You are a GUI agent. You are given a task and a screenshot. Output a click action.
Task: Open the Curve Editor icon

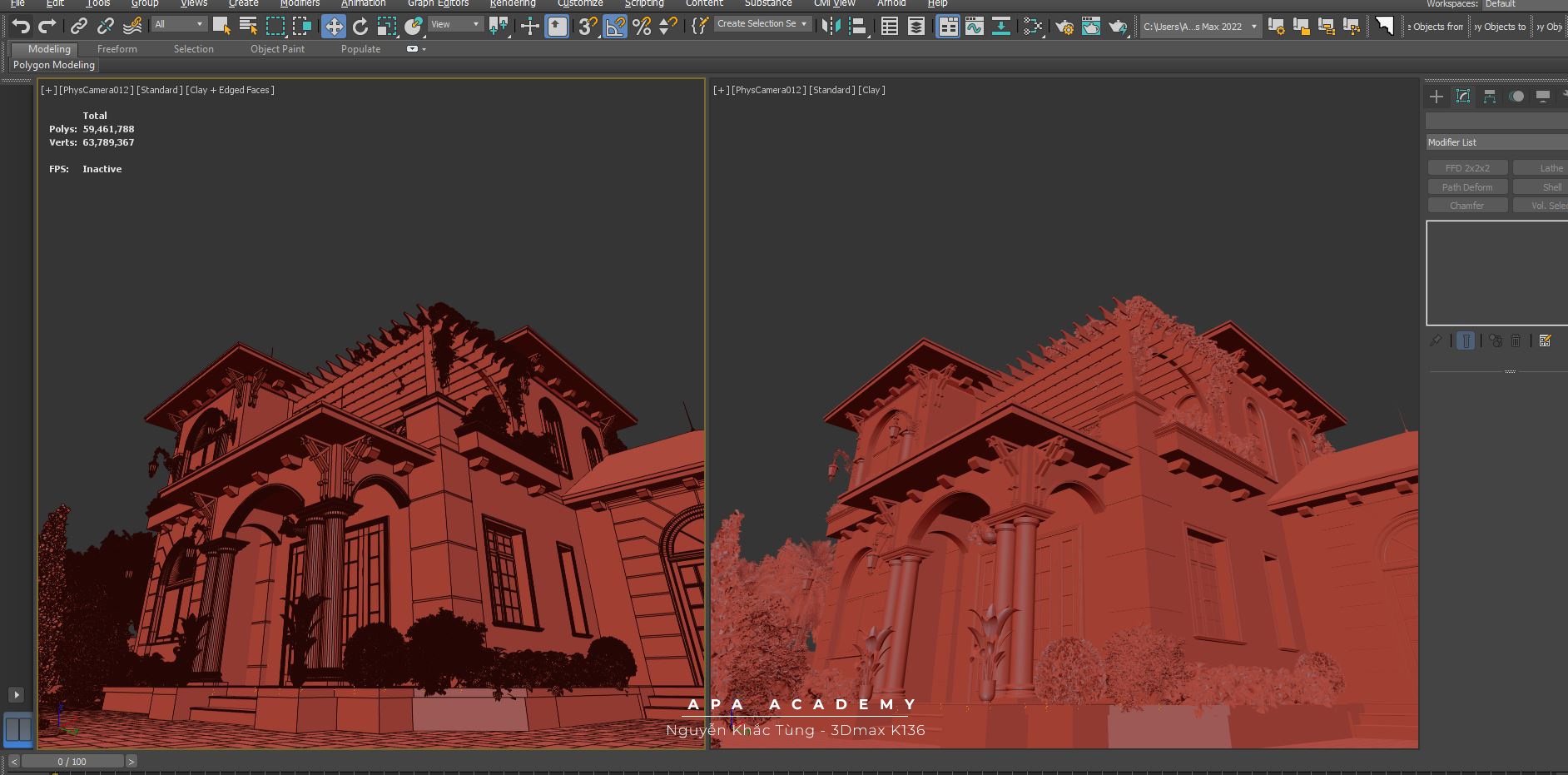pos(974,26)
